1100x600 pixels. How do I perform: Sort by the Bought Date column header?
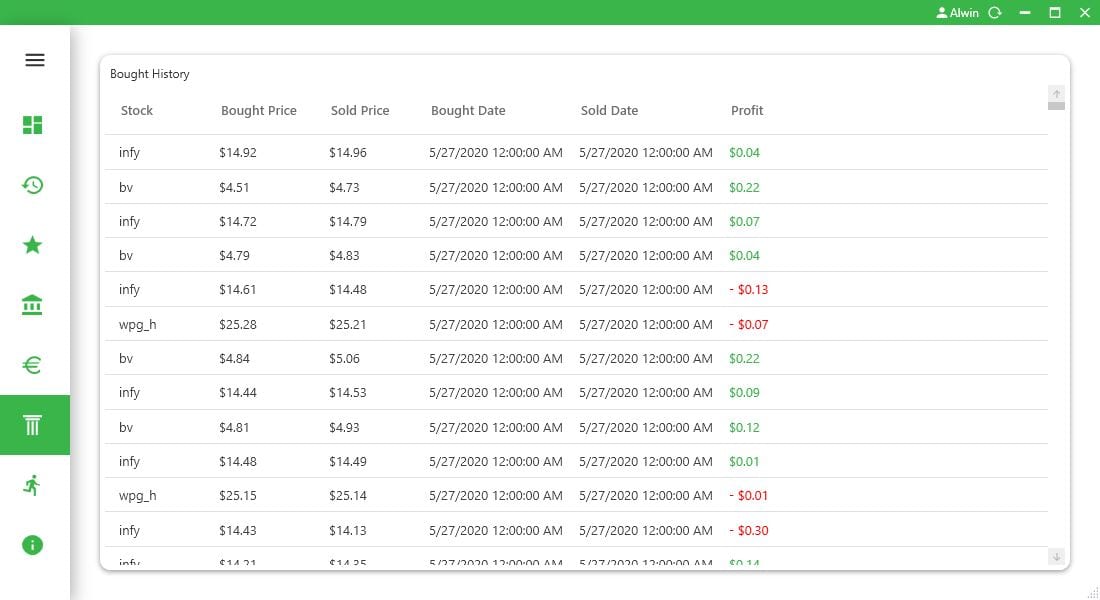point(468,111)
